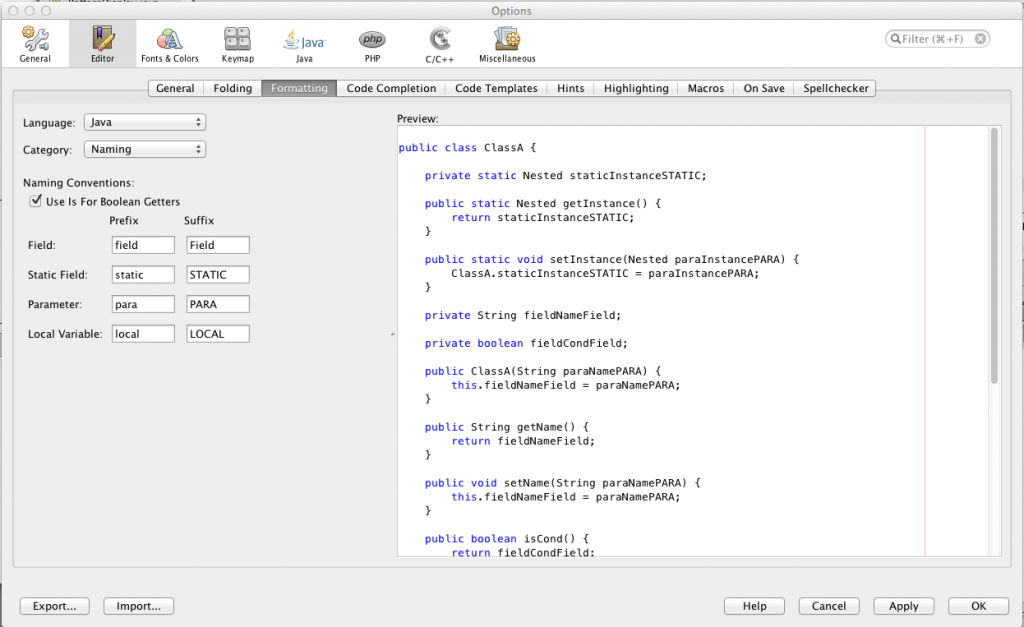This screenshot has height=627, width=1024.
Task: Open the Language dropdown showing Java
Action: [x=144, y=121]
